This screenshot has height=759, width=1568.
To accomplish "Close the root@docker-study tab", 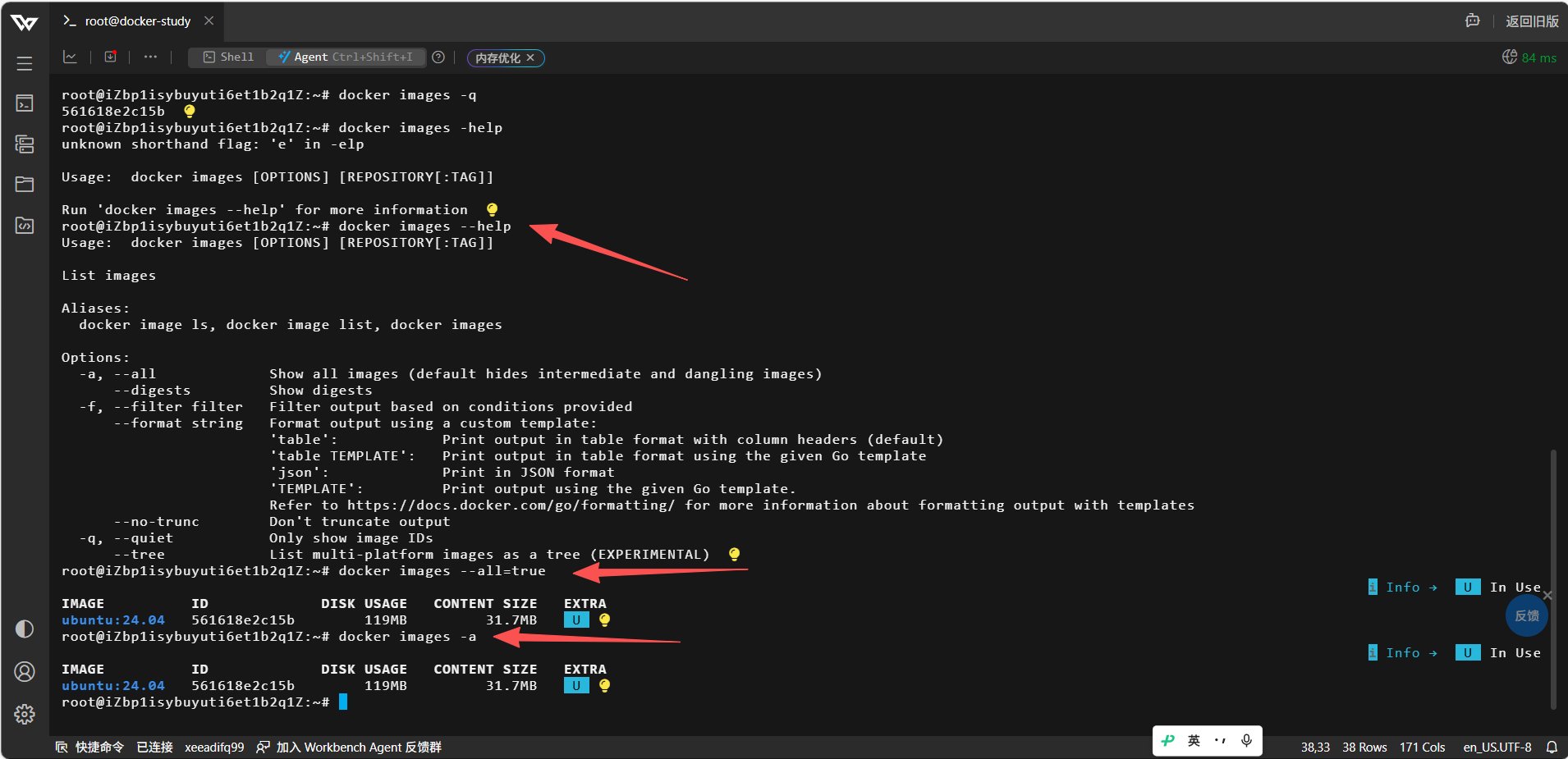I will 209,21.
